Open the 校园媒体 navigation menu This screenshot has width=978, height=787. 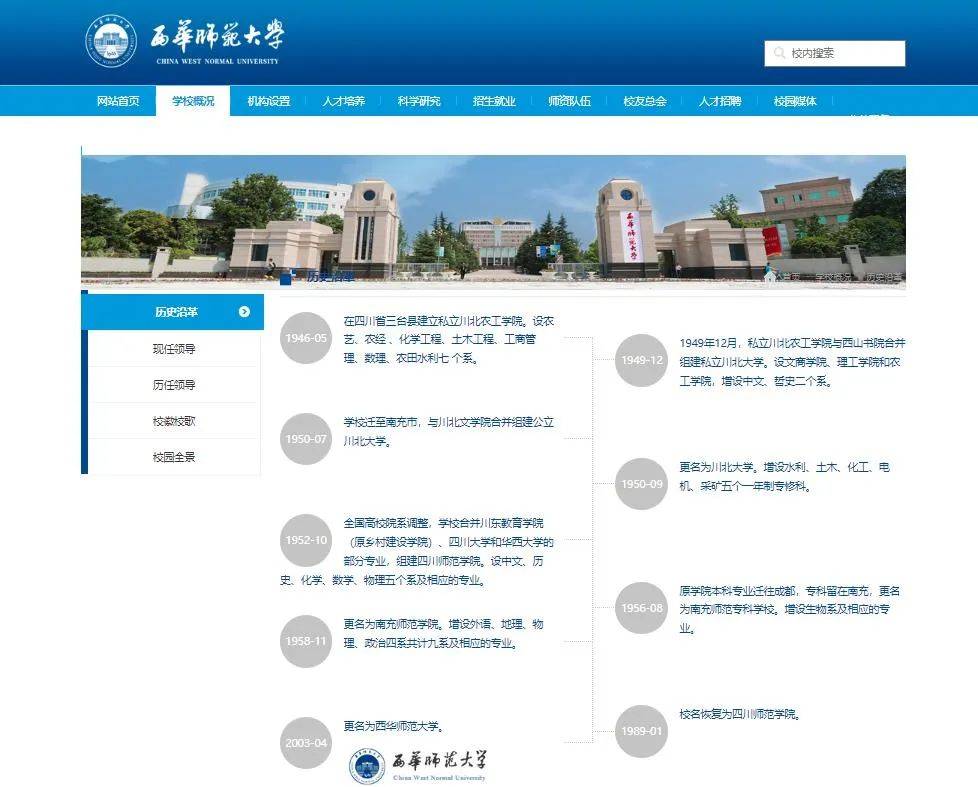point(795,101)
